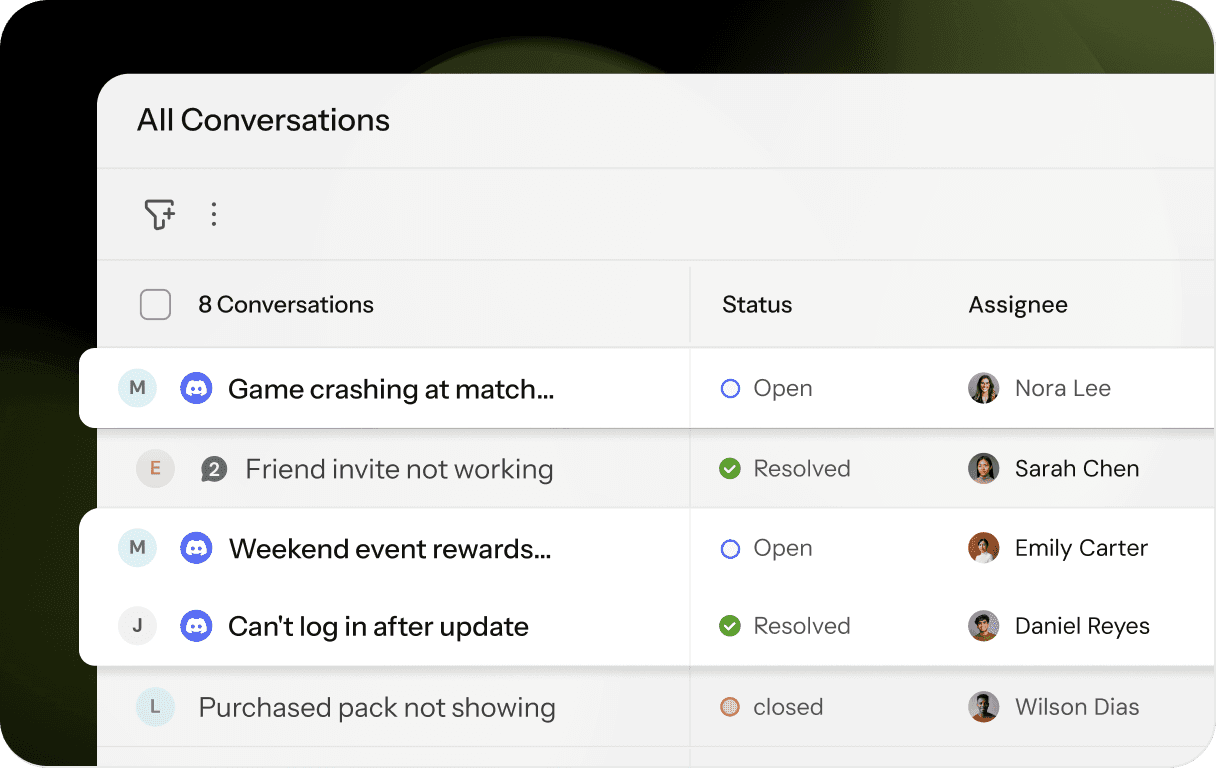Click Resolved checkmark icon on Can't log in row

click(730, 626)
